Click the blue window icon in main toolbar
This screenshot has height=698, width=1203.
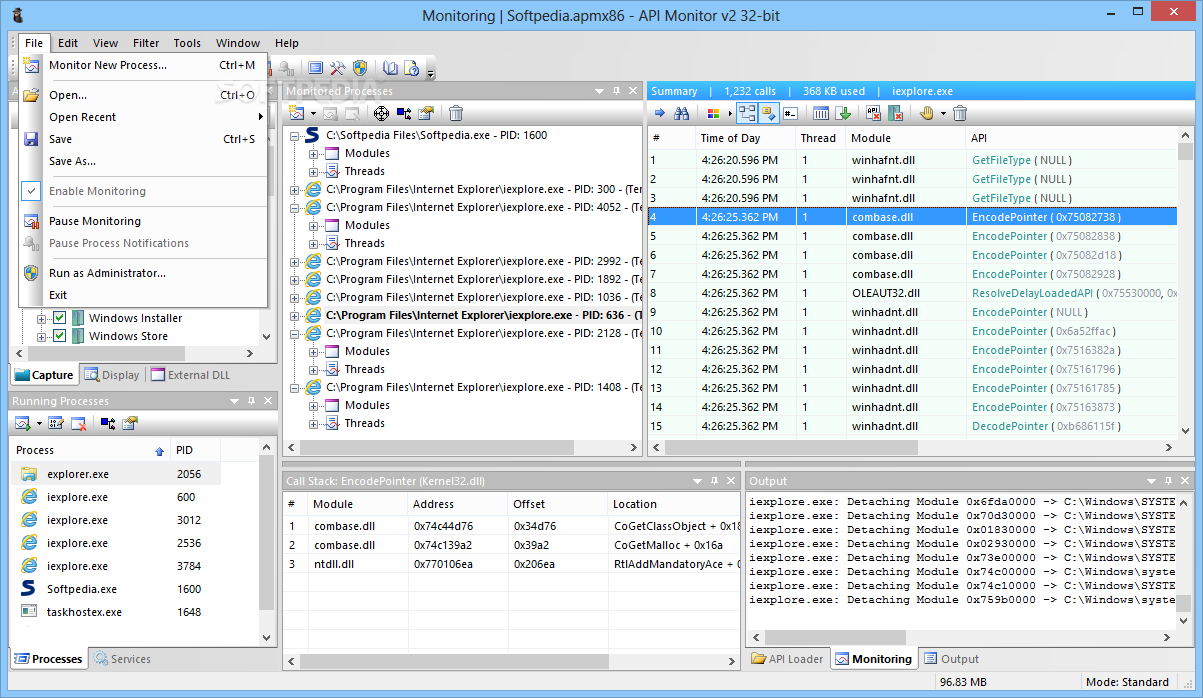pyautogui.click(x=315, y=68)
